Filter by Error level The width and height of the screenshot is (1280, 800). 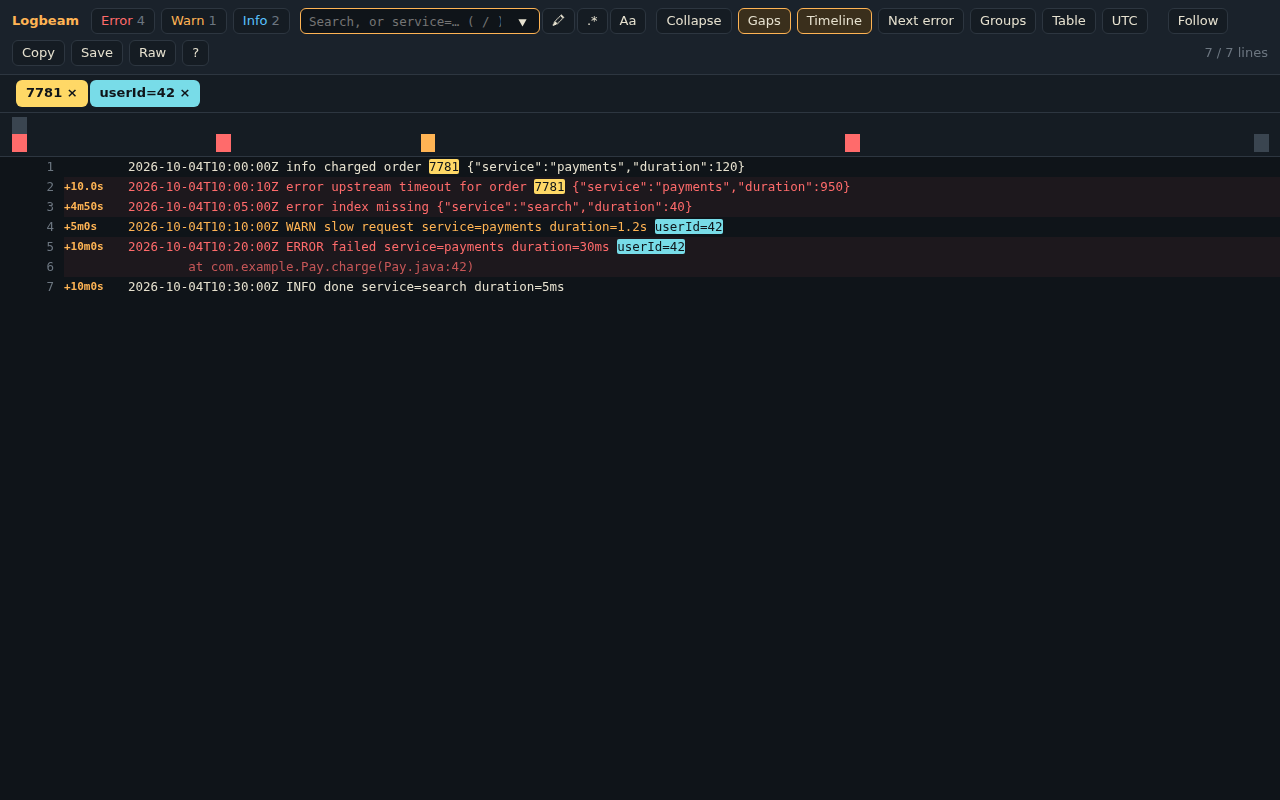point(123,21)
